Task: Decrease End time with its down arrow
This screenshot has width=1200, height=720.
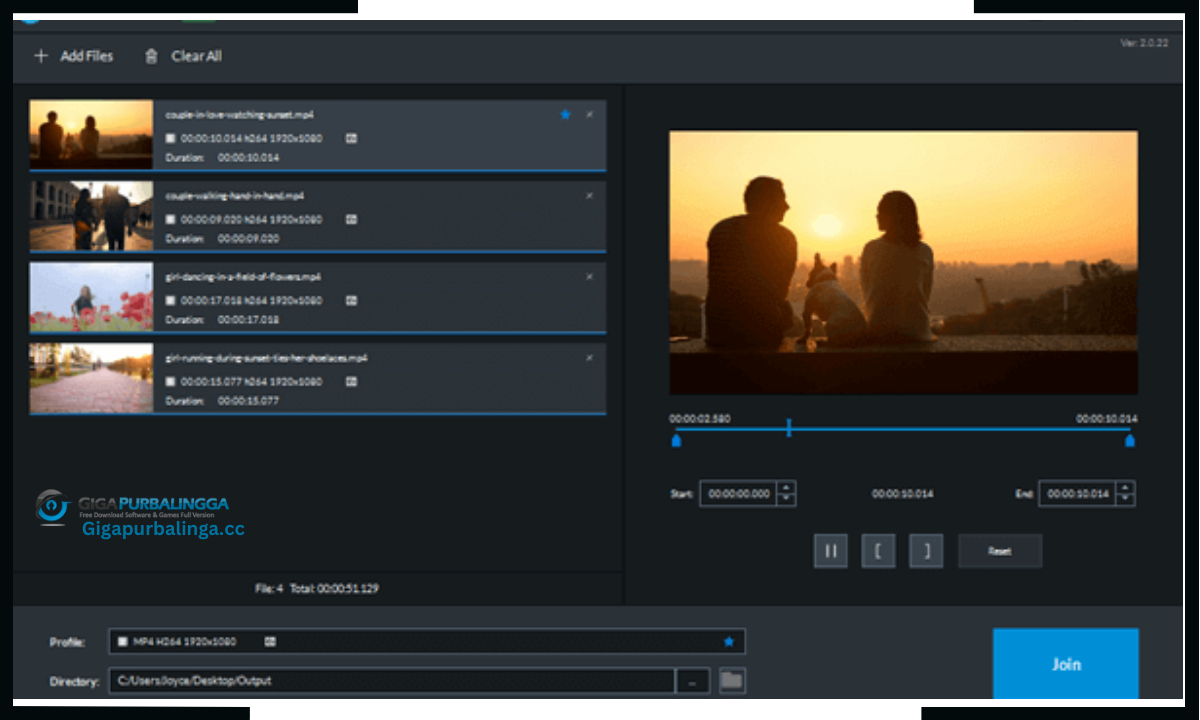Action: coord(1126,500)
